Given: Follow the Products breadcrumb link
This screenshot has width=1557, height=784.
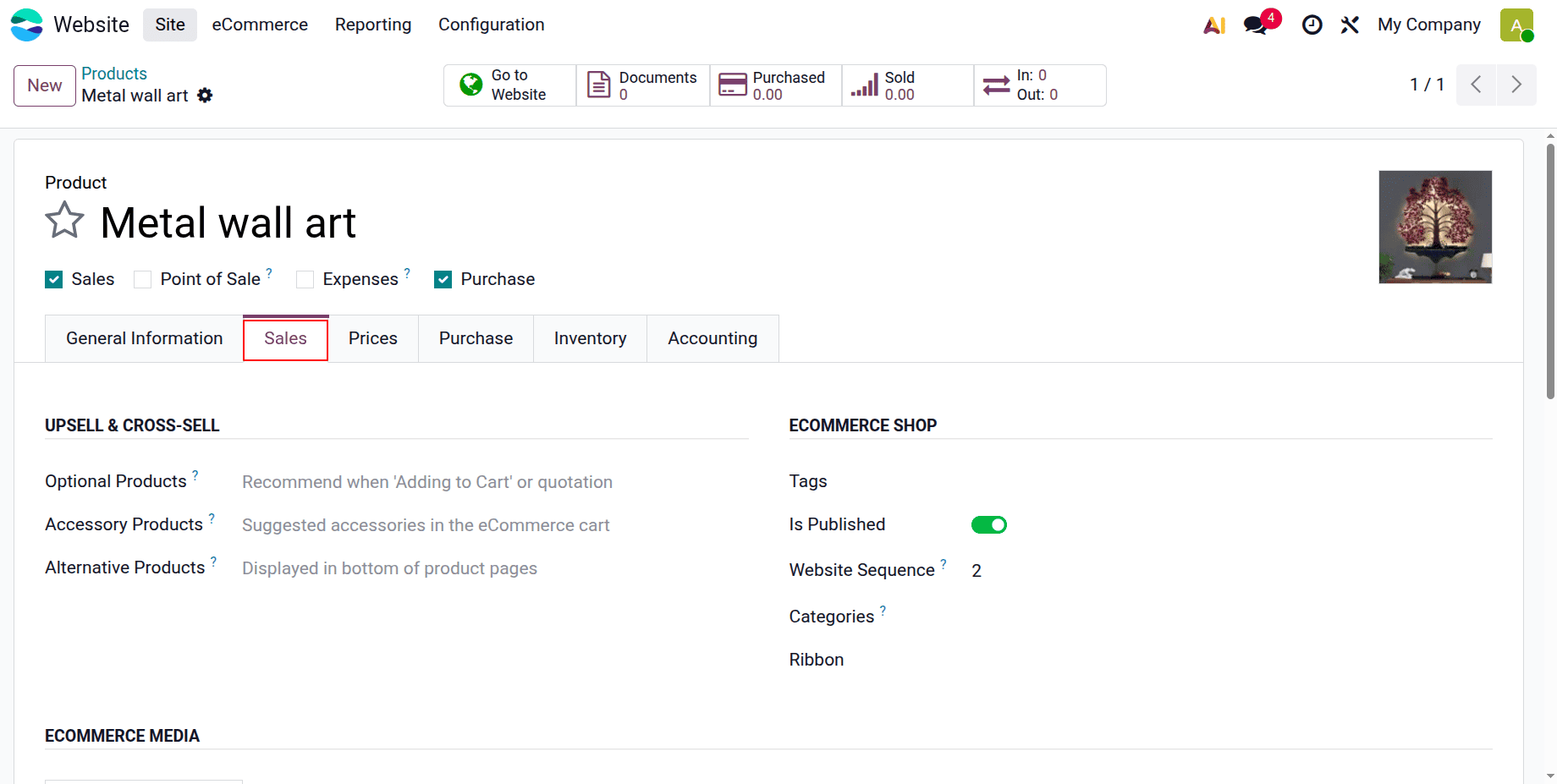Looking at the screenshot, I should [114, 74].
